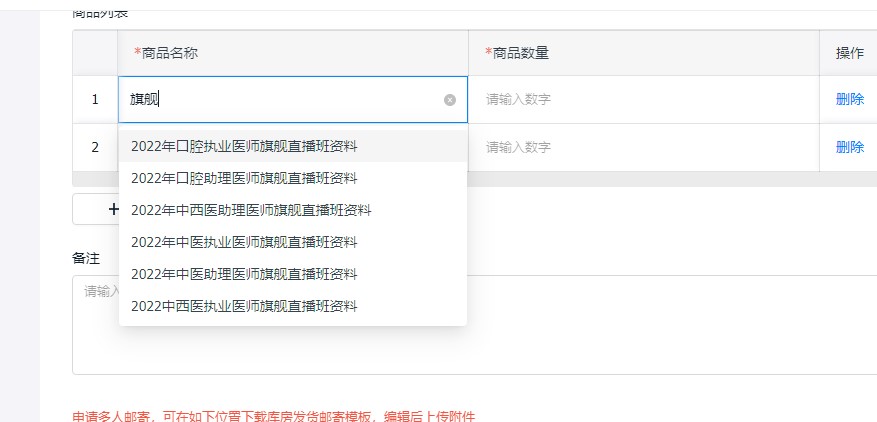Screen dimensions: 877x422
Task: Click the 操作 column header
Action: [x=849, y=53]
